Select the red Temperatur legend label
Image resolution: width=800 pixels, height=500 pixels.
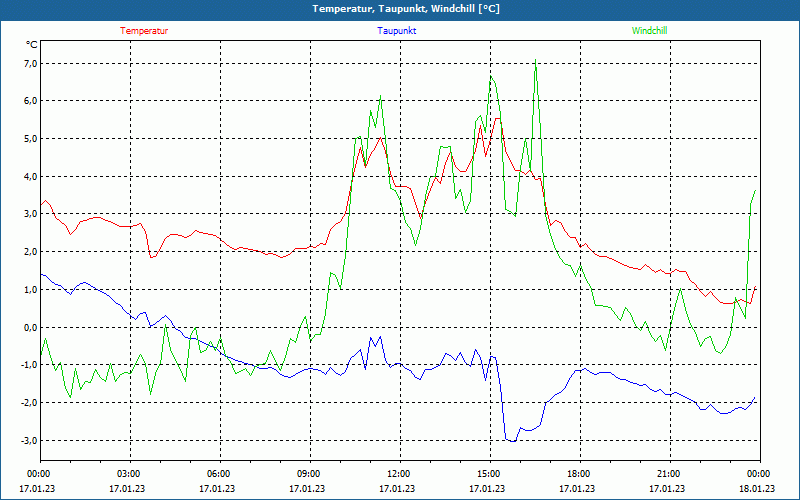144,31
